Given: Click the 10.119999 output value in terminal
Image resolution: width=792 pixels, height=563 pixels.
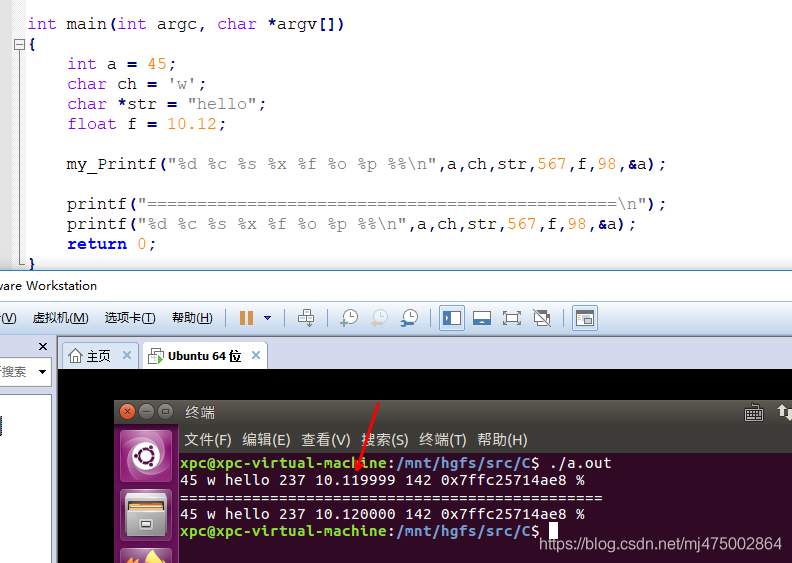Looking at the screenshot, I should coord(356,480).
